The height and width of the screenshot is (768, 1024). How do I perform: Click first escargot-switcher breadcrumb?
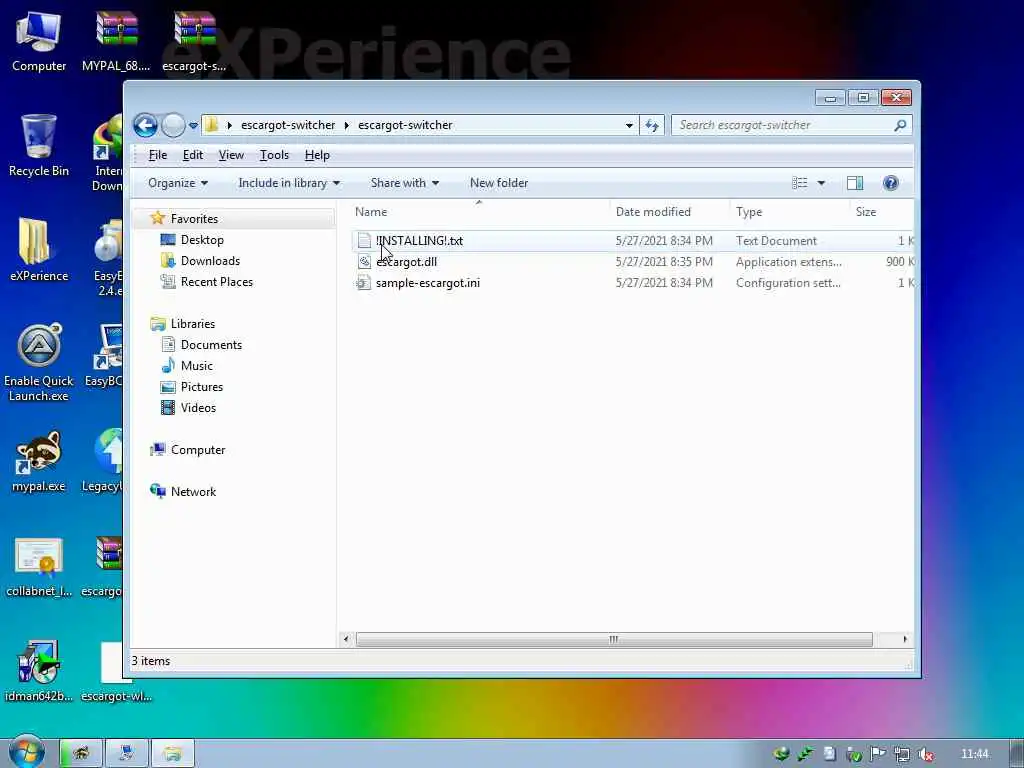click(x=288, y=125)
